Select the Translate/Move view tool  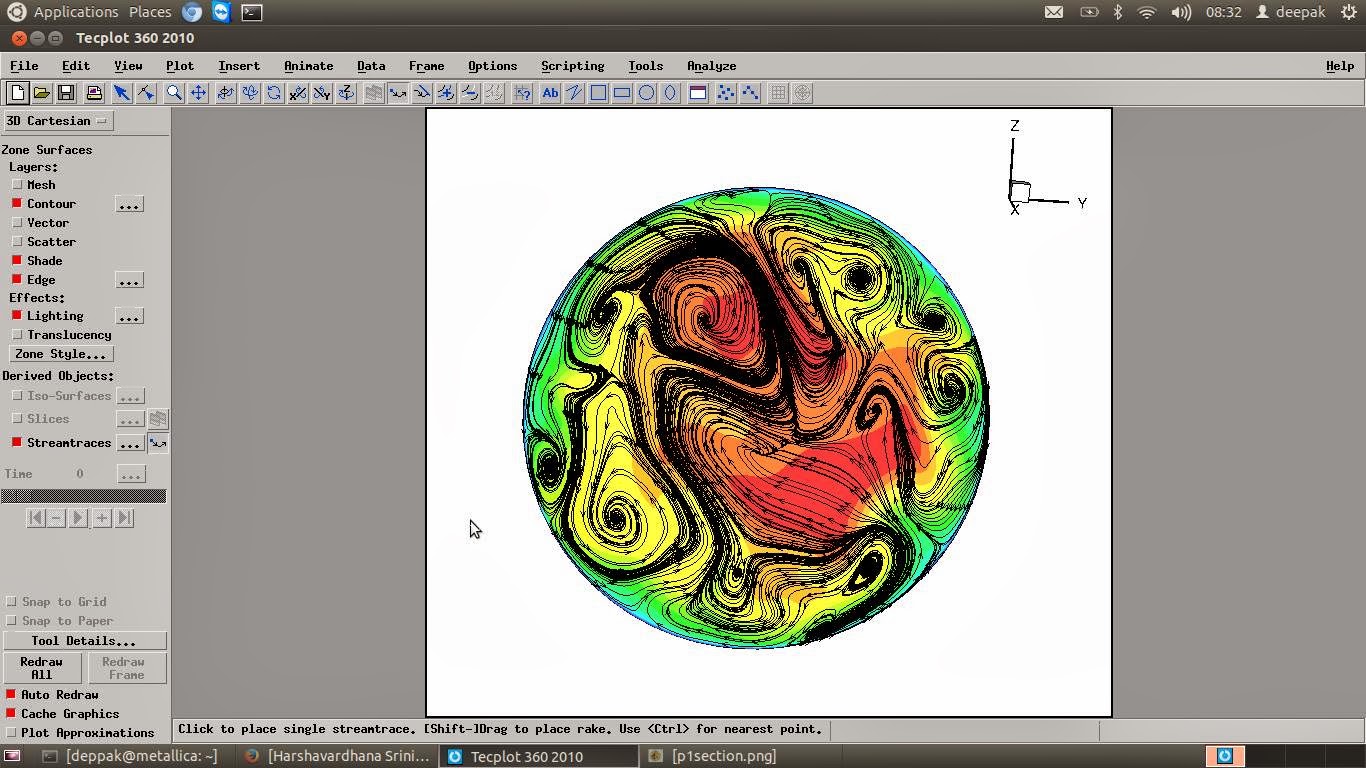(198, 93)
